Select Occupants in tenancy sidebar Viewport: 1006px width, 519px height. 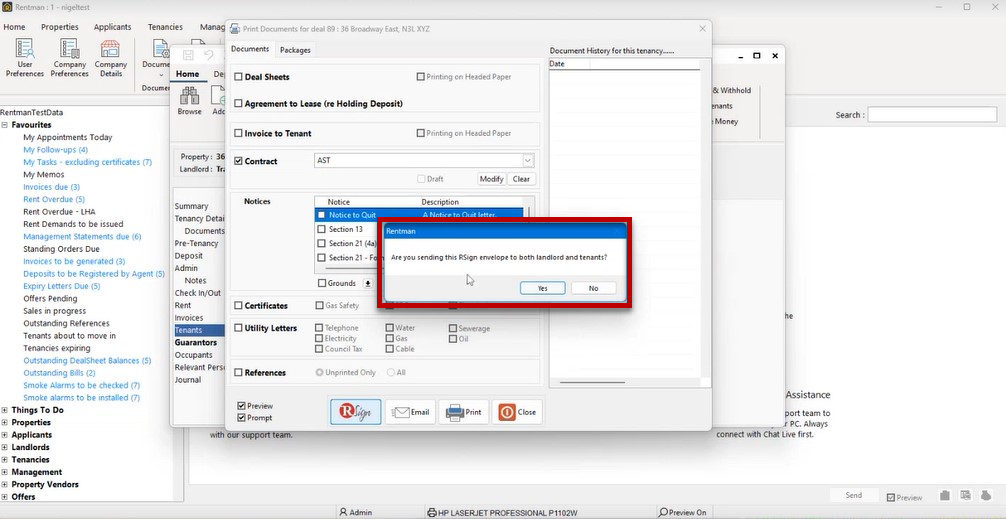click(193, 355)
